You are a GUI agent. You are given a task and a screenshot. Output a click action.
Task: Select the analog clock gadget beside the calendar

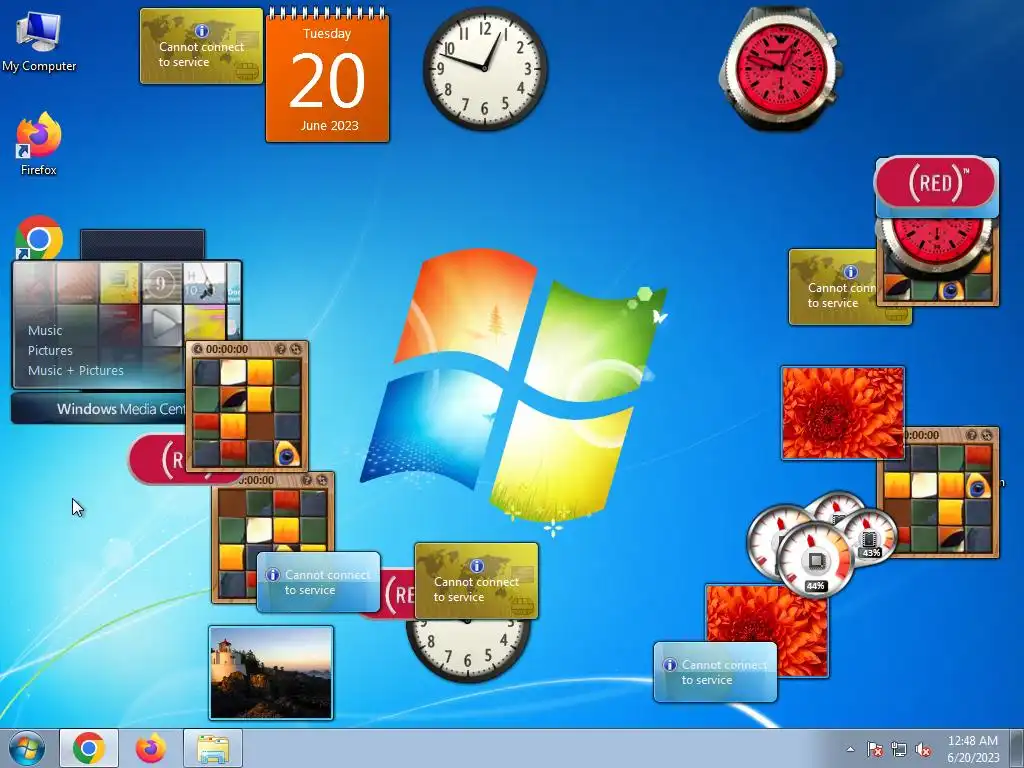tap(485, 68)
